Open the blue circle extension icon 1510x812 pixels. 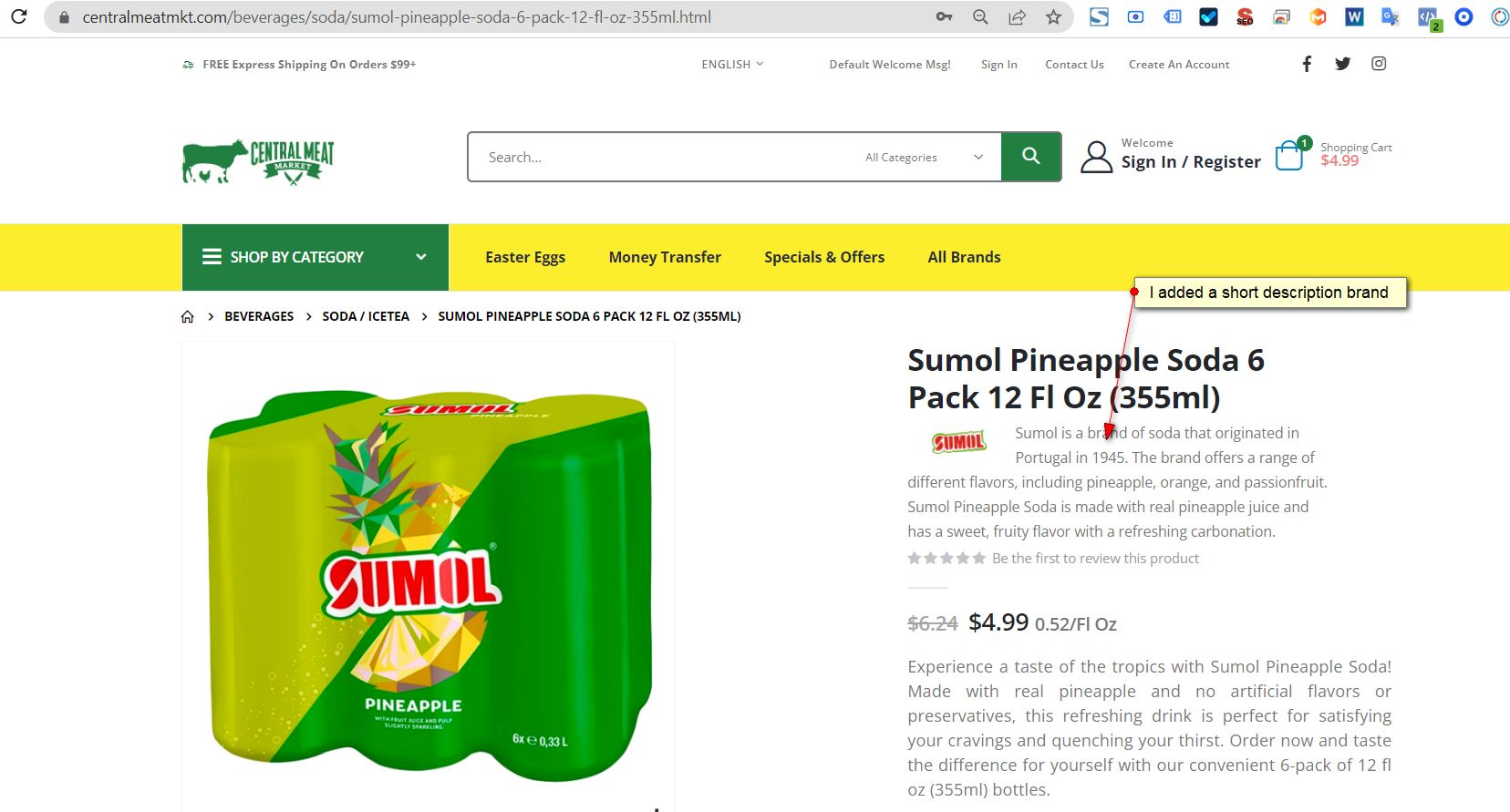click(1463, 16)
